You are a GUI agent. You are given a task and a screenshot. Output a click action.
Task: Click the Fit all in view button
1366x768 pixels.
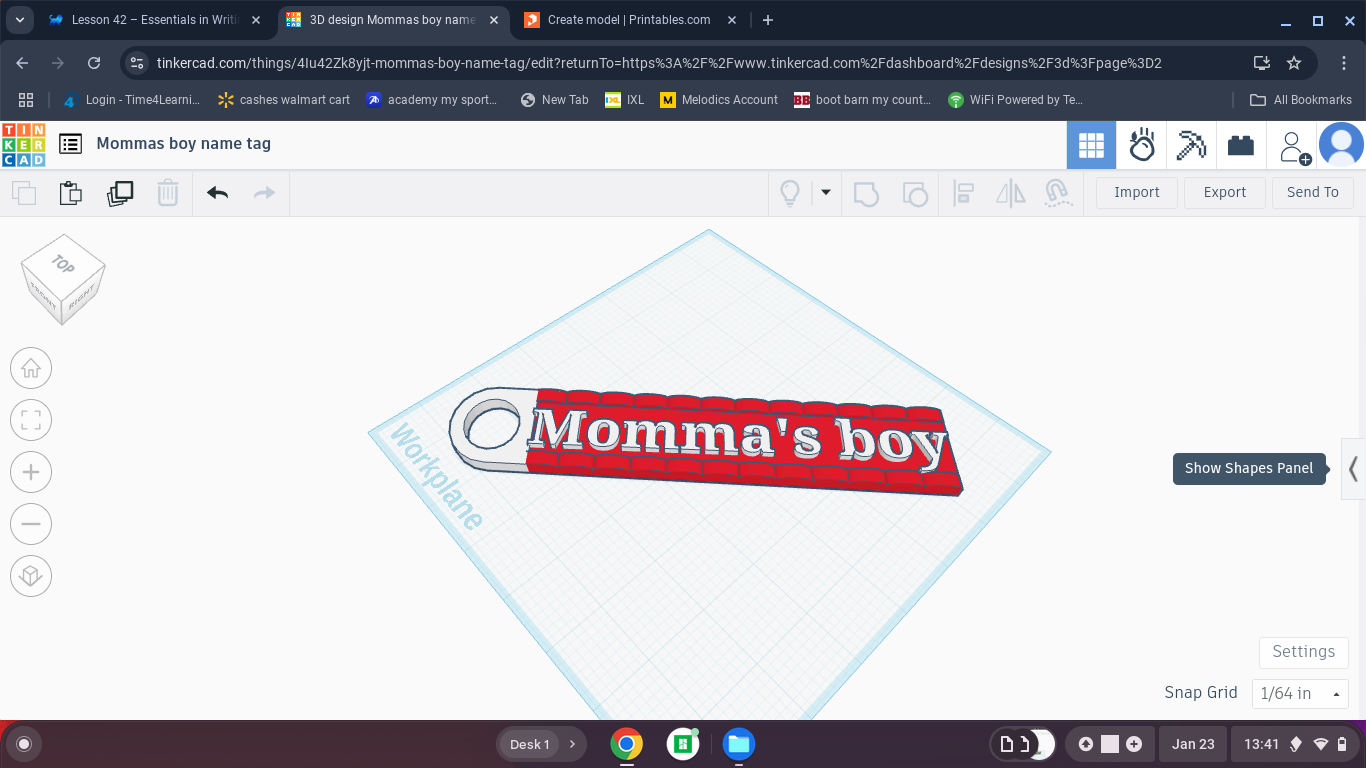(x=31, y=420)
